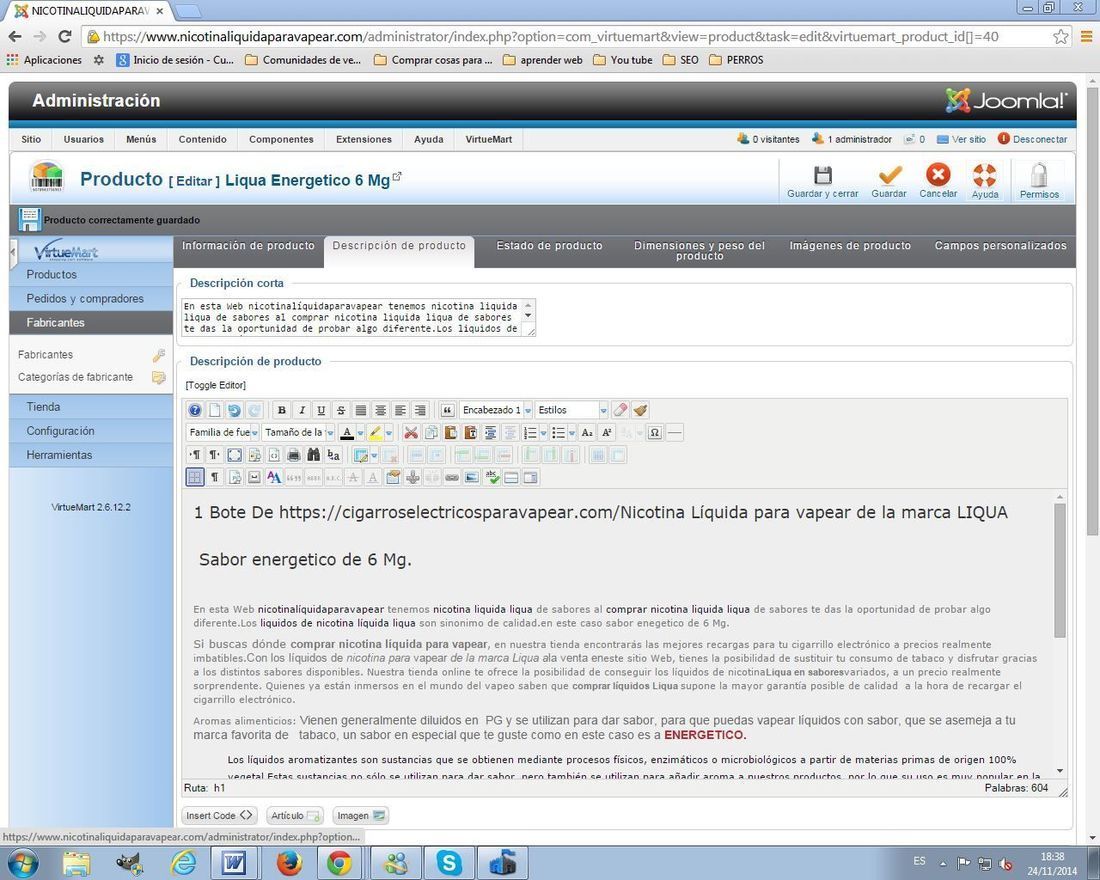The width and height of the screenshot is (1100, 880).
Task: Apply subscript formatting
Action: [x=588, y=433]
